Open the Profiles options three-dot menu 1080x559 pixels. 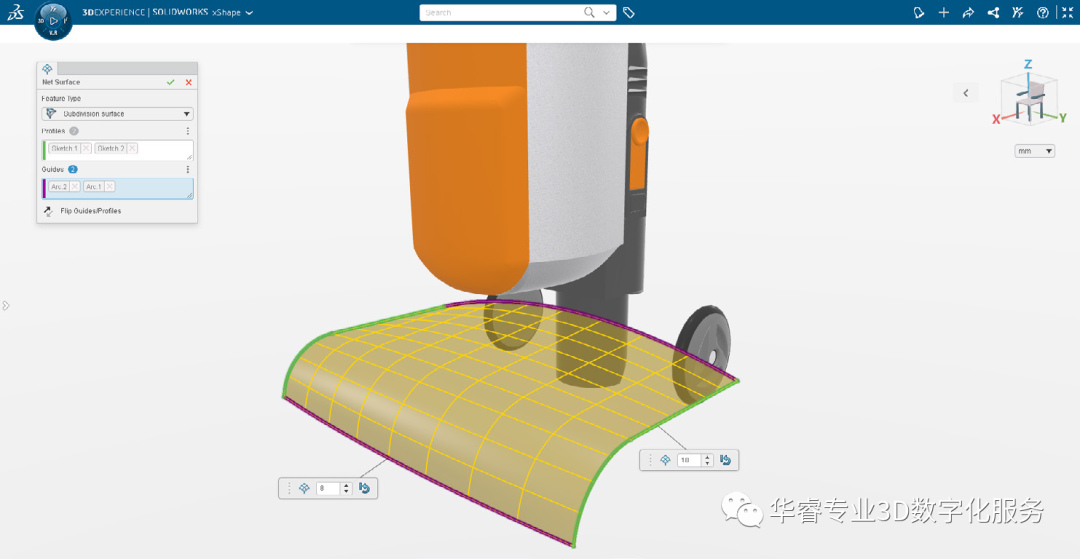pyautogui.click(x=187, y=131)
